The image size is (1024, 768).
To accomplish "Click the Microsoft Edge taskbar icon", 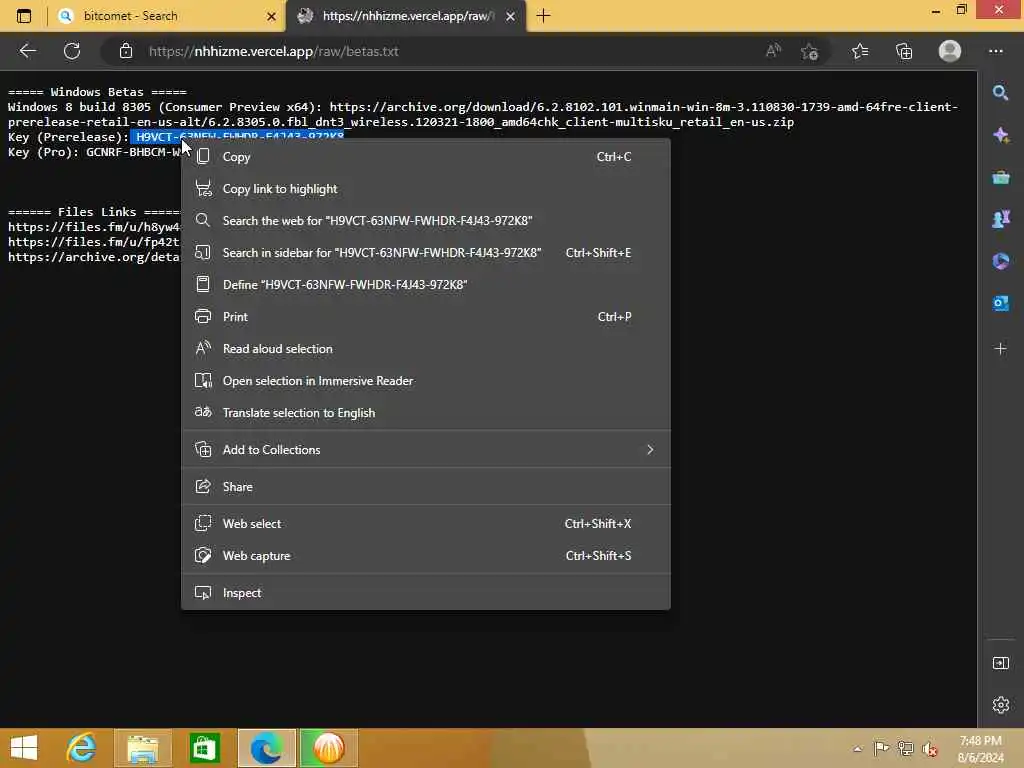I will (266, 748).
